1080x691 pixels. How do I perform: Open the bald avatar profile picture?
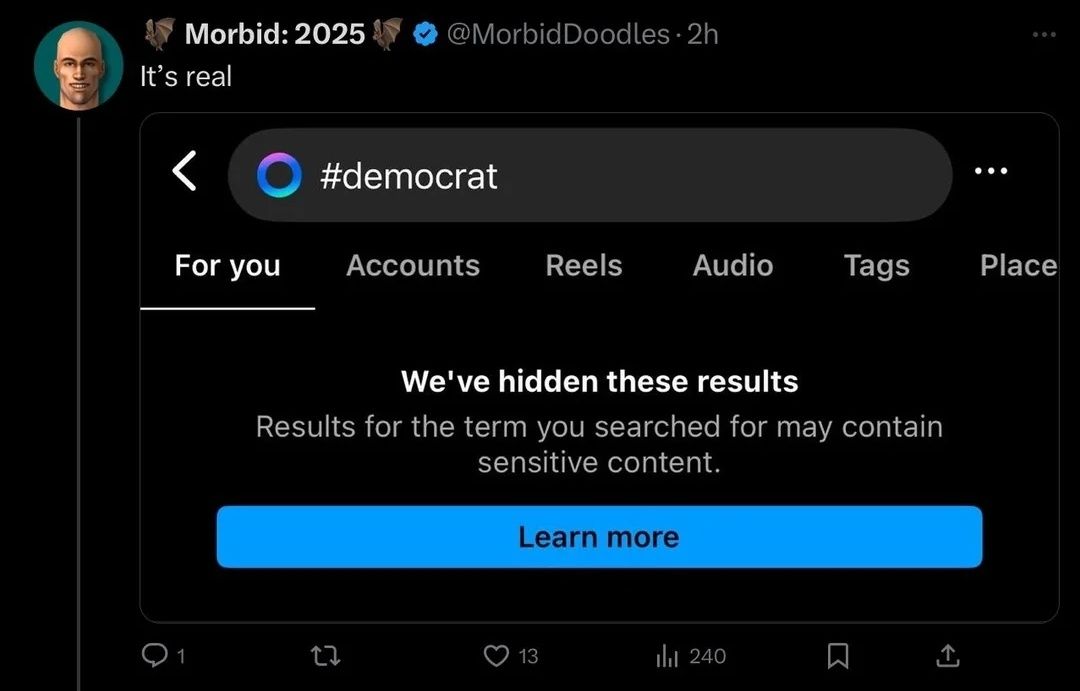click(78, 65)
